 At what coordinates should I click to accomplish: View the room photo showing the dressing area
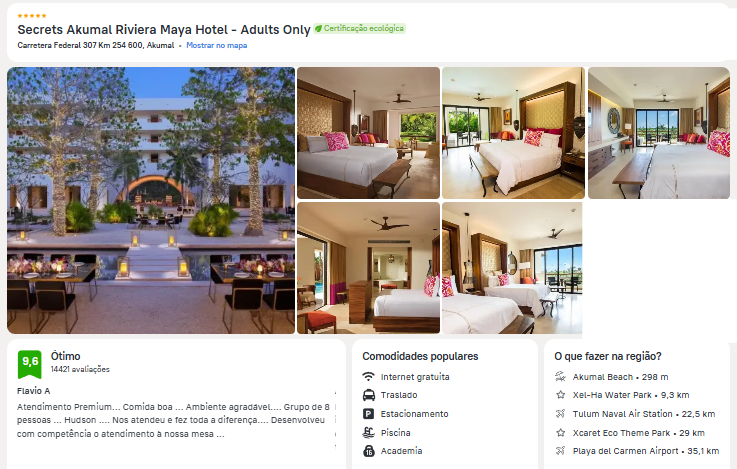pyautogui.click(x=368, y=268)
